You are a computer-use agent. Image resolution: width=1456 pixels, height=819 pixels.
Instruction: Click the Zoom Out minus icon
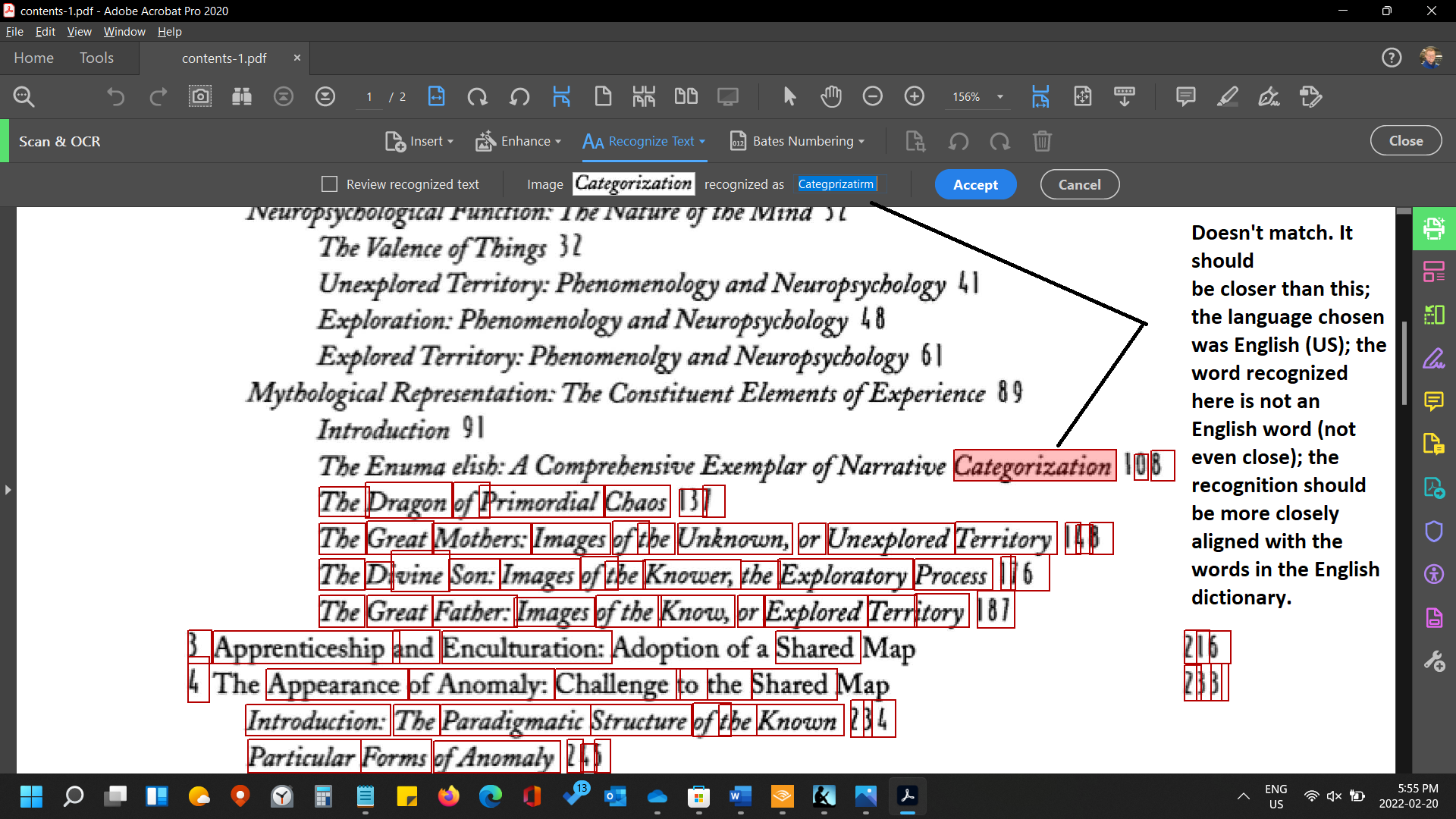[x=873, y=97]
